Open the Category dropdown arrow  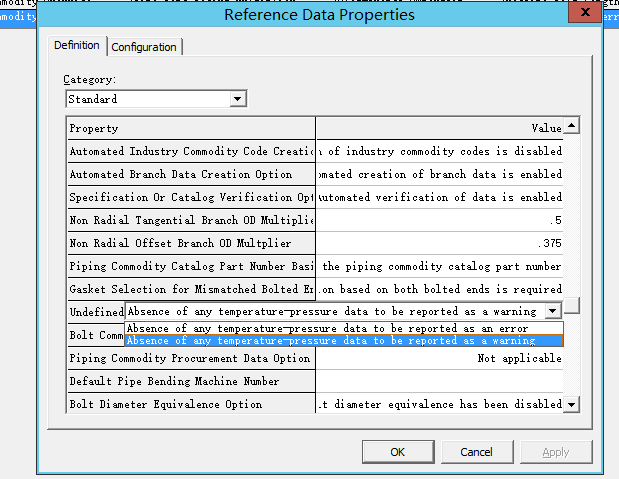238,99
